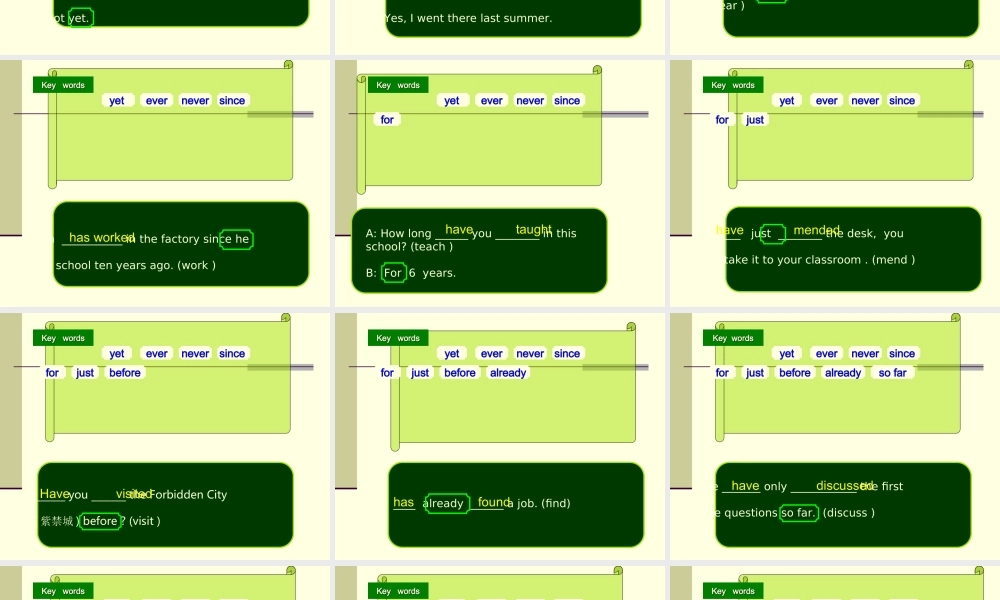Click the 'for' keyword on the 'taught' slide
The height and width of the screenshot is (600, 1000).
387,120
